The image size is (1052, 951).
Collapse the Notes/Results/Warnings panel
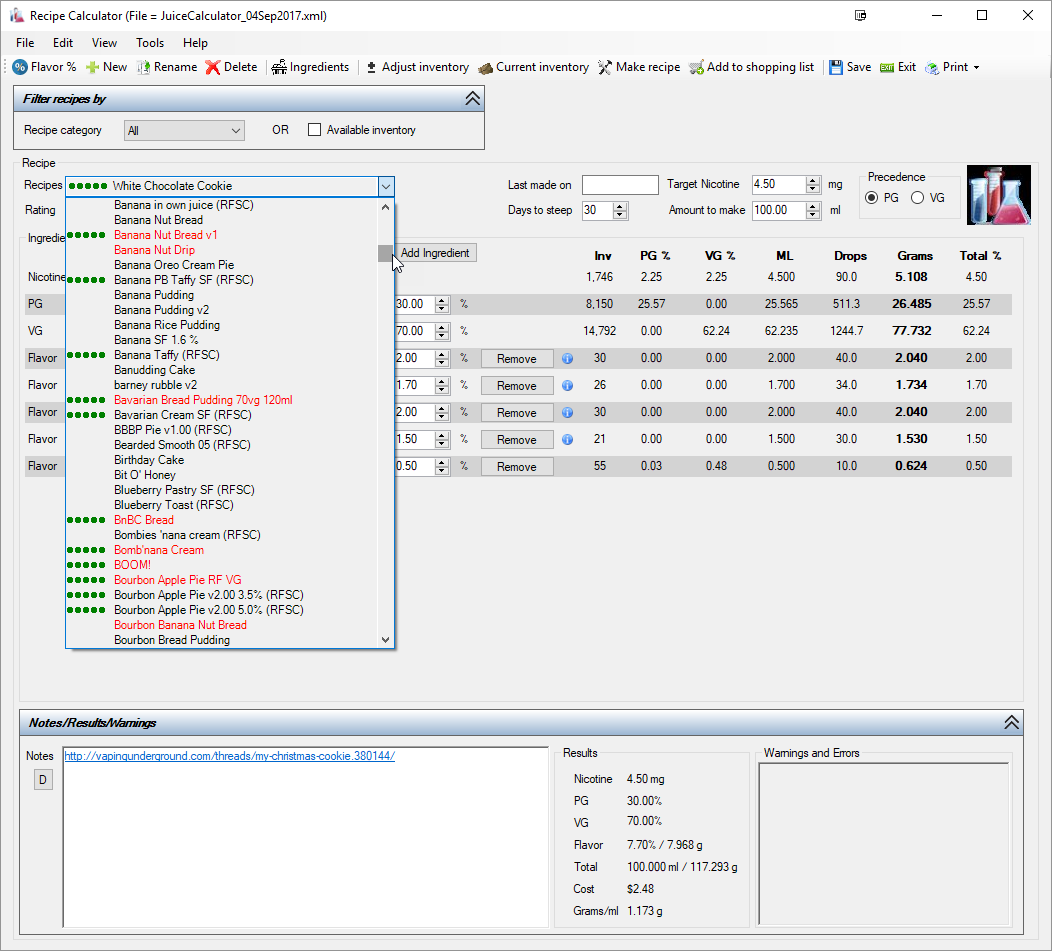click(x=1011, y=723)
